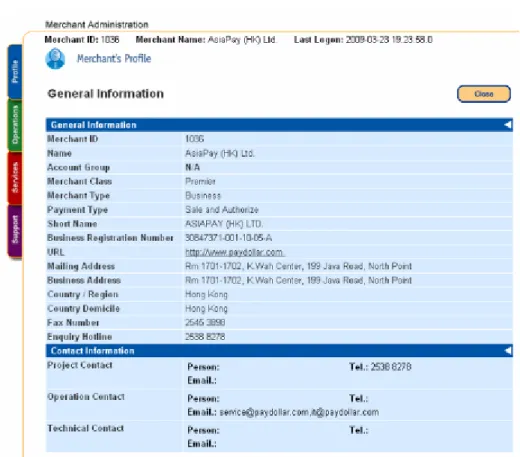The image size is (520, 457).
Task: Open the Support side tab
Action: 15,231
